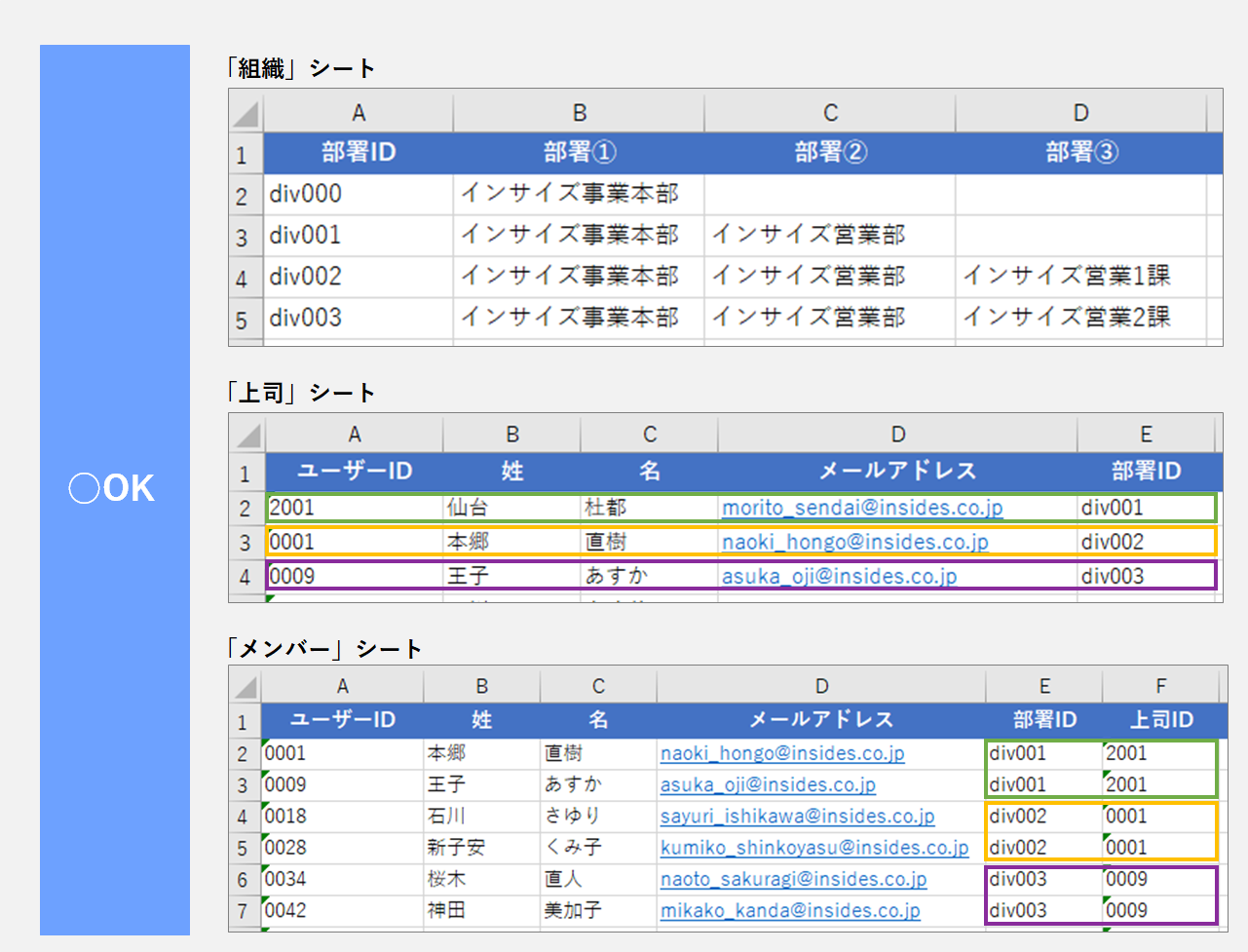Screen dimensions: 1248x952
Task: Click メールアドレス header in 上司 sheet
Action: [x=897, y=472]
